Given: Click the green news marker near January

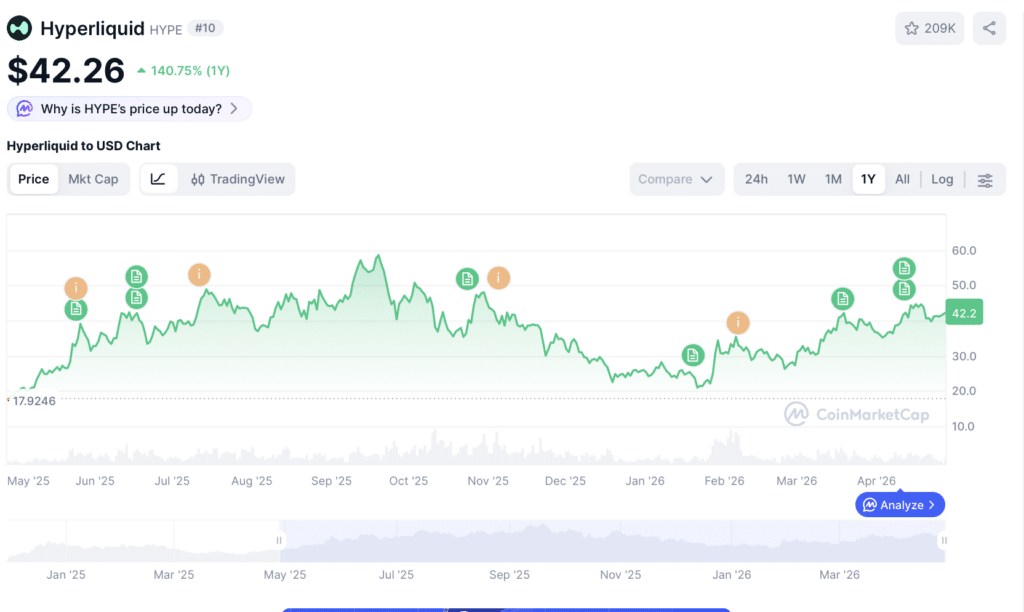Looking at the screenshot, I should point(693,355).
